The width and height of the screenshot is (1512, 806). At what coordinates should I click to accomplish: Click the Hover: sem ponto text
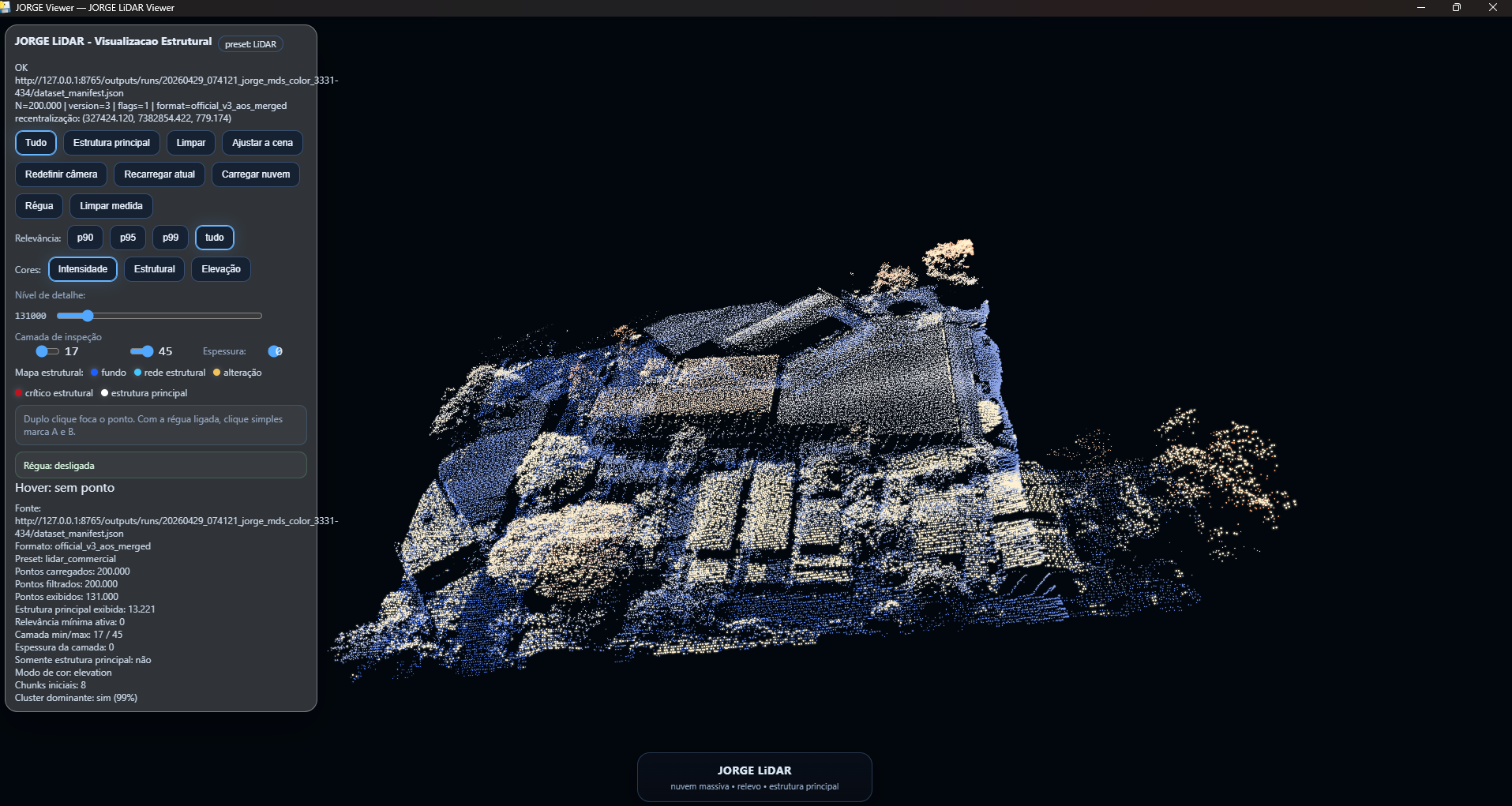coord(65,488)
